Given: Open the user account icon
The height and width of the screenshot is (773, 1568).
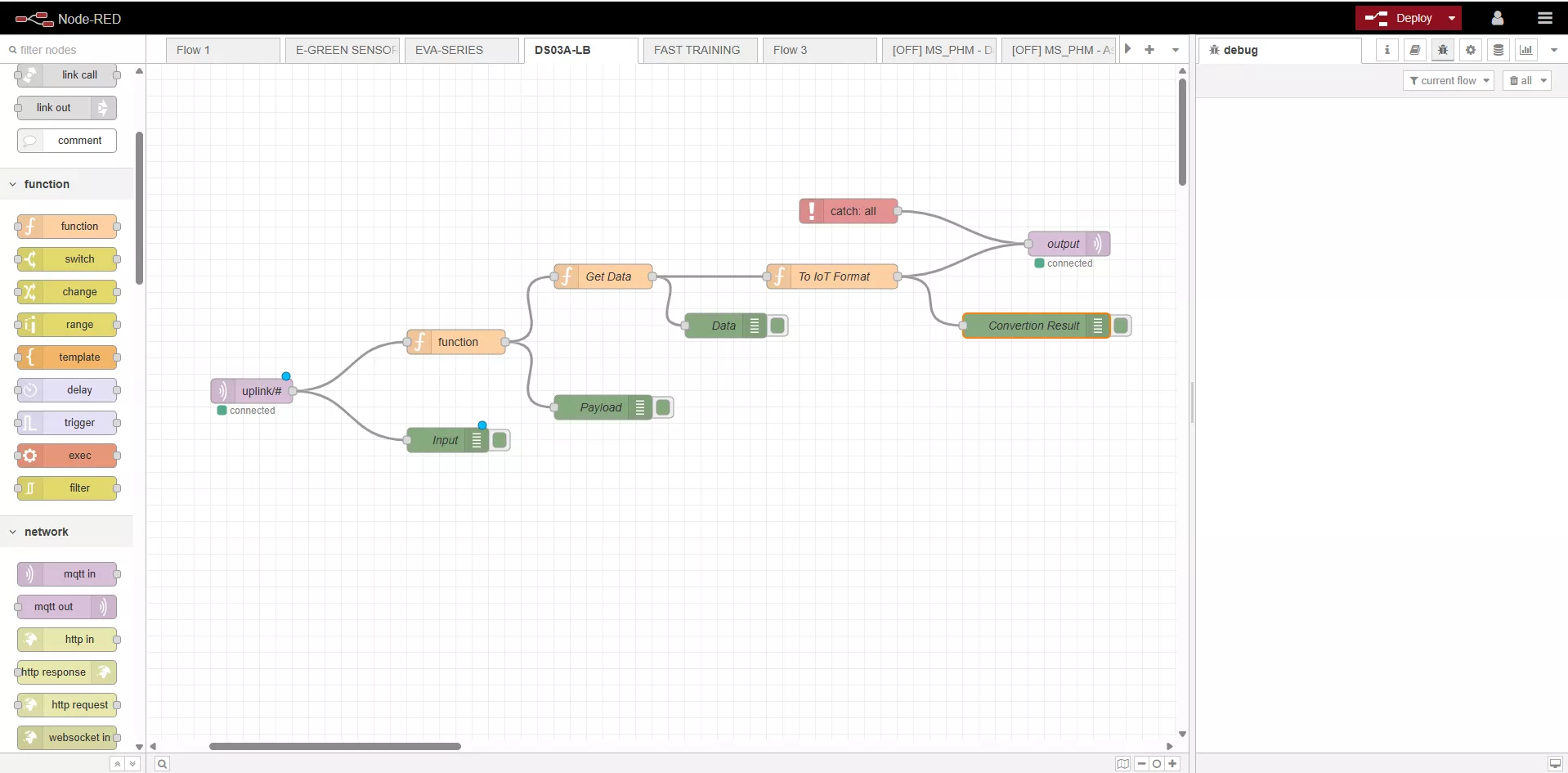Looking at the screenshot, I should click(1497, 18).
